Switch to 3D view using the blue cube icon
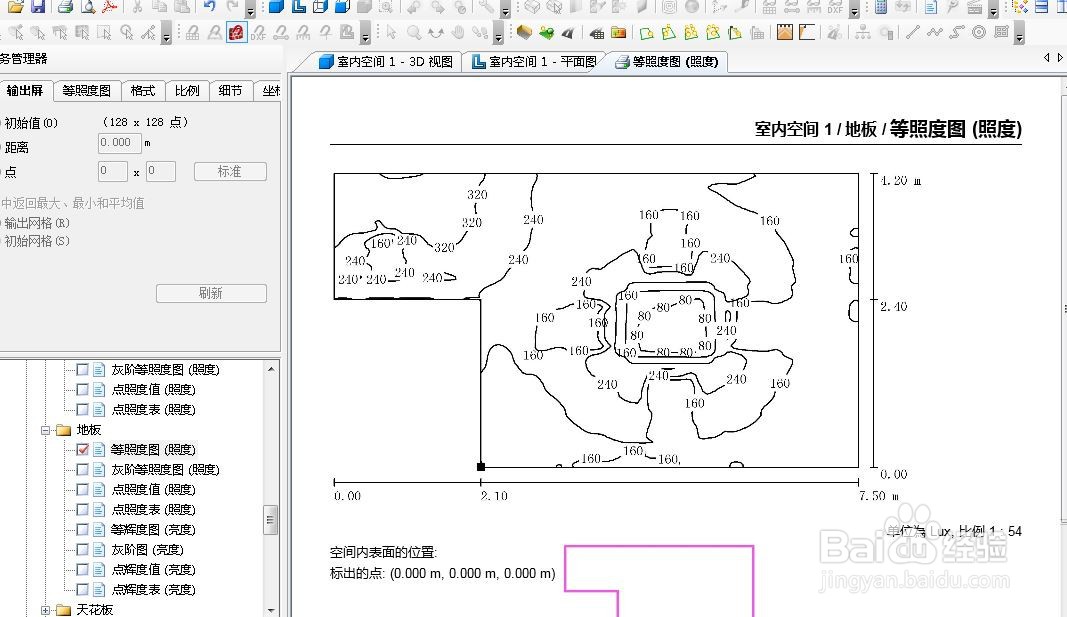Viewport: 1067px width, 617px height. pyautogui.click(x=276, y=7)
